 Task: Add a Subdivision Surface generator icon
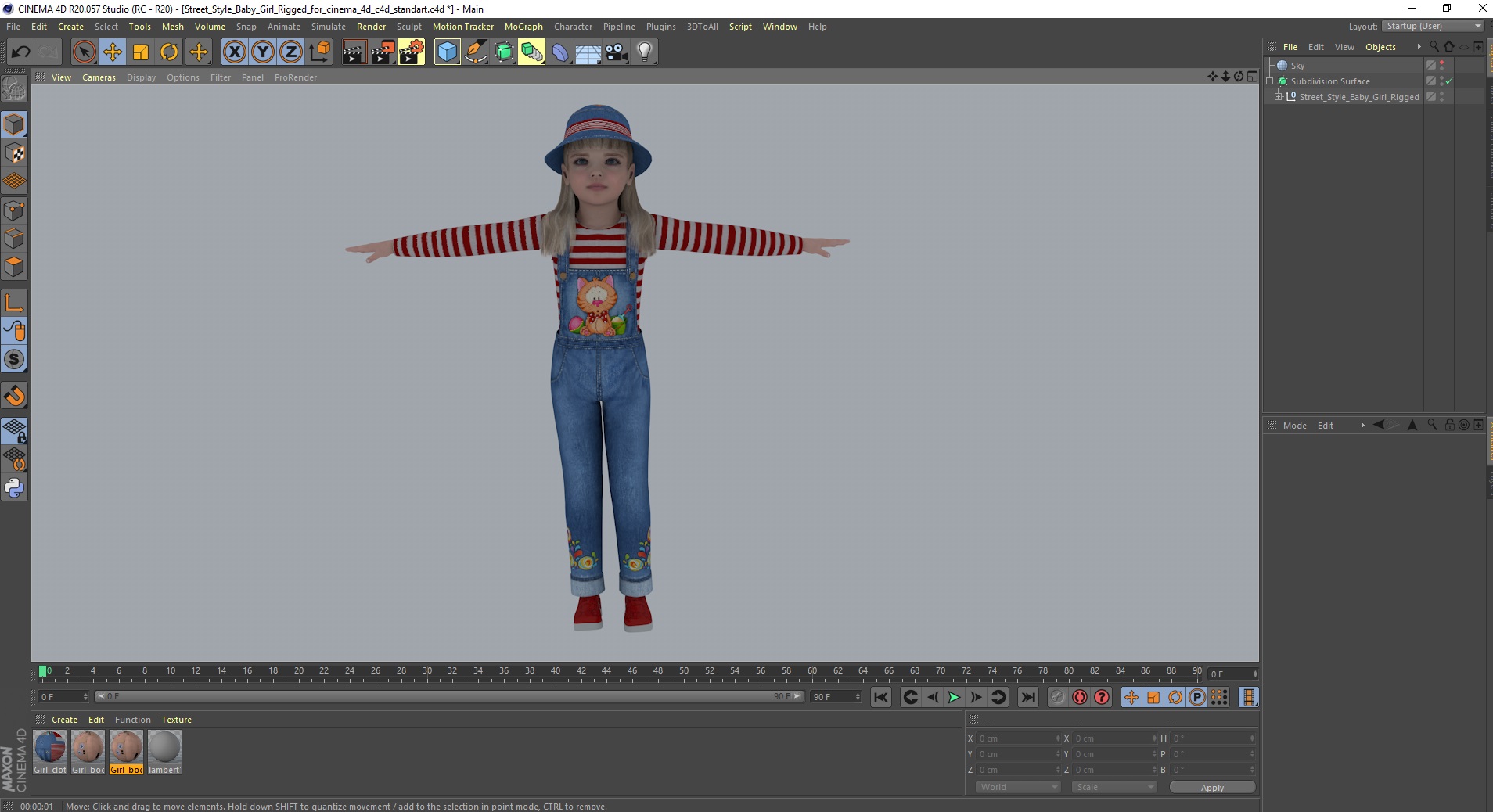point(503,52)
